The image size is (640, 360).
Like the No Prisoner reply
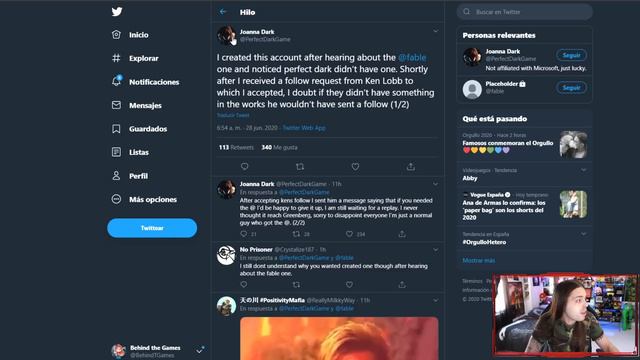pyautogui.click(x=349, y=284)
